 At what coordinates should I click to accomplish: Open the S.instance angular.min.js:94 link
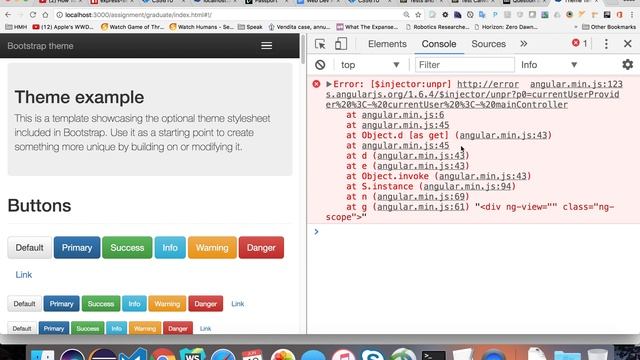coord(467,186)
